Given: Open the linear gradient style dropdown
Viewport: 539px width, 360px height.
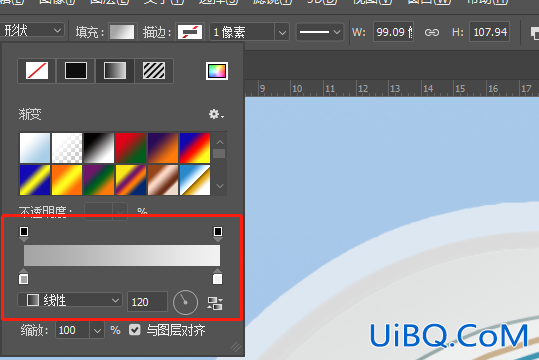Looking at the screenshot, I should pyautogui.click(x=70, y=300).
